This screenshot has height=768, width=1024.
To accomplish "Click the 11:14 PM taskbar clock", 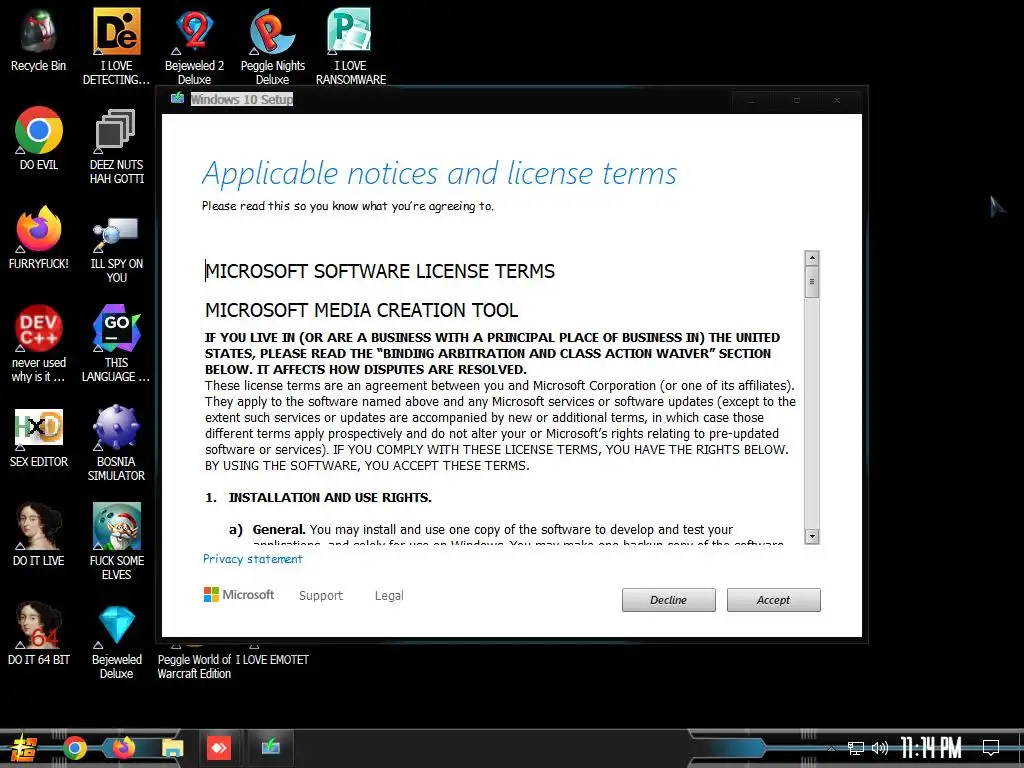I will click(931, 748).
